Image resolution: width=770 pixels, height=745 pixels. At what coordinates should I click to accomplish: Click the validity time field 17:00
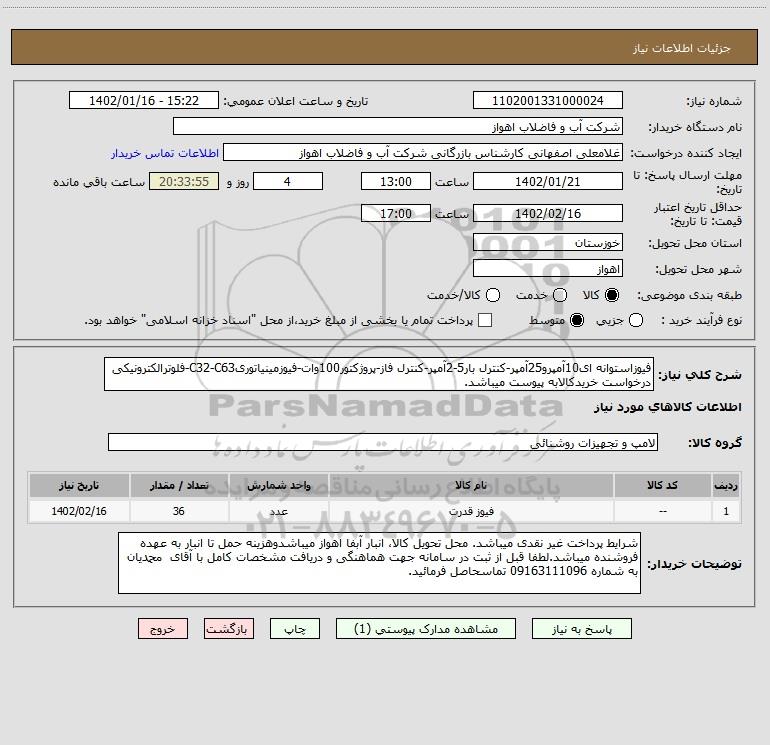396,213
